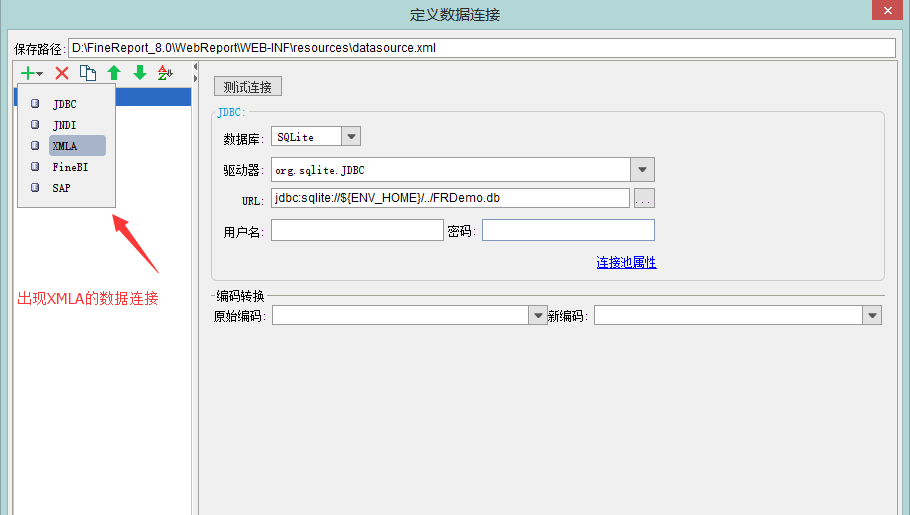Click the 测试连接 test connection button

[x=248, y=87]
